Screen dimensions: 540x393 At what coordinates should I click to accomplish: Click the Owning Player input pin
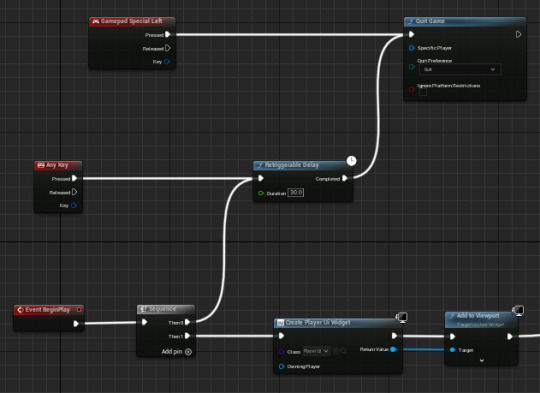coord(282,366)
